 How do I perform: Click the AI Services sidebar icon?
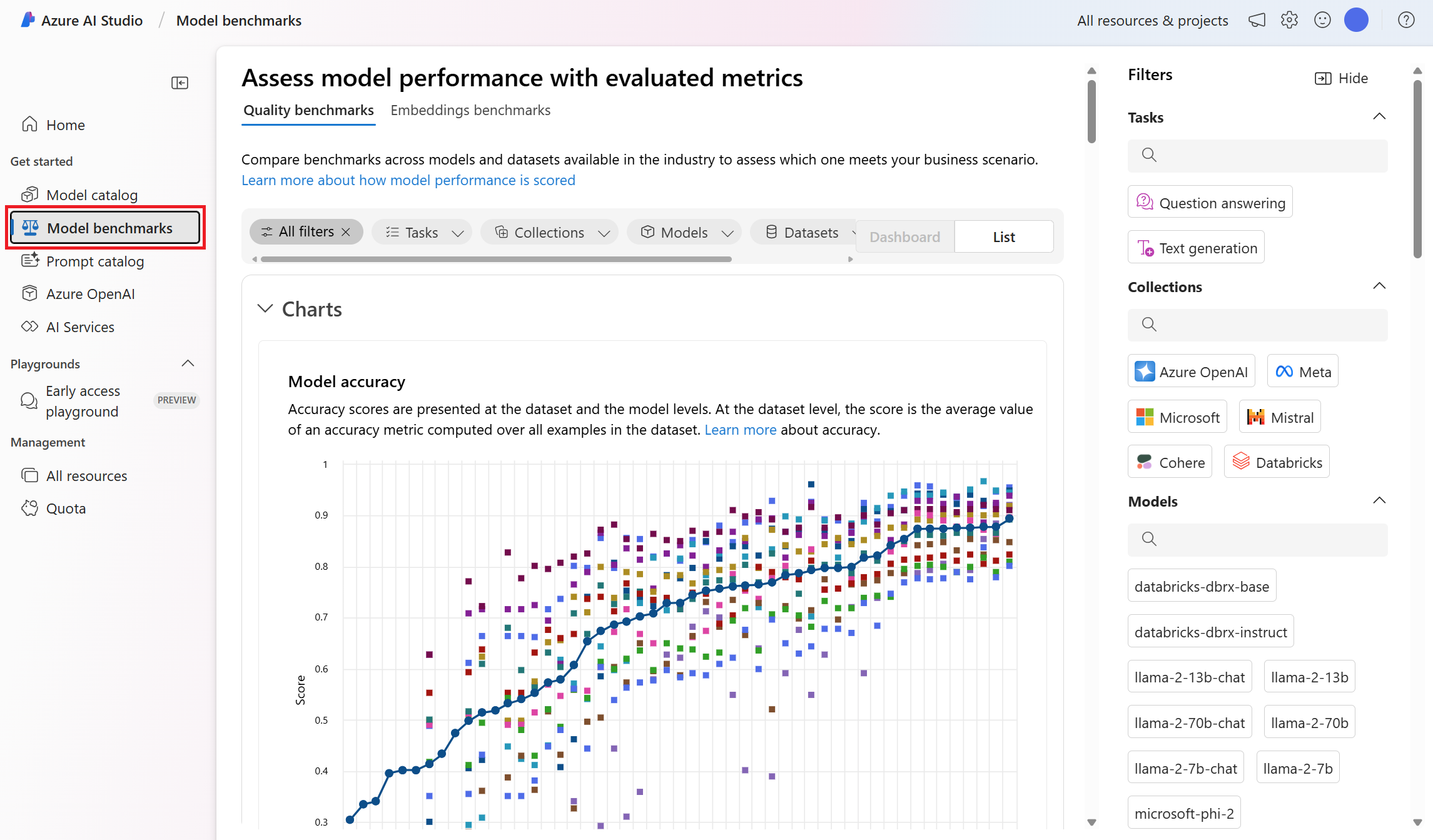(x=30, y=326)
